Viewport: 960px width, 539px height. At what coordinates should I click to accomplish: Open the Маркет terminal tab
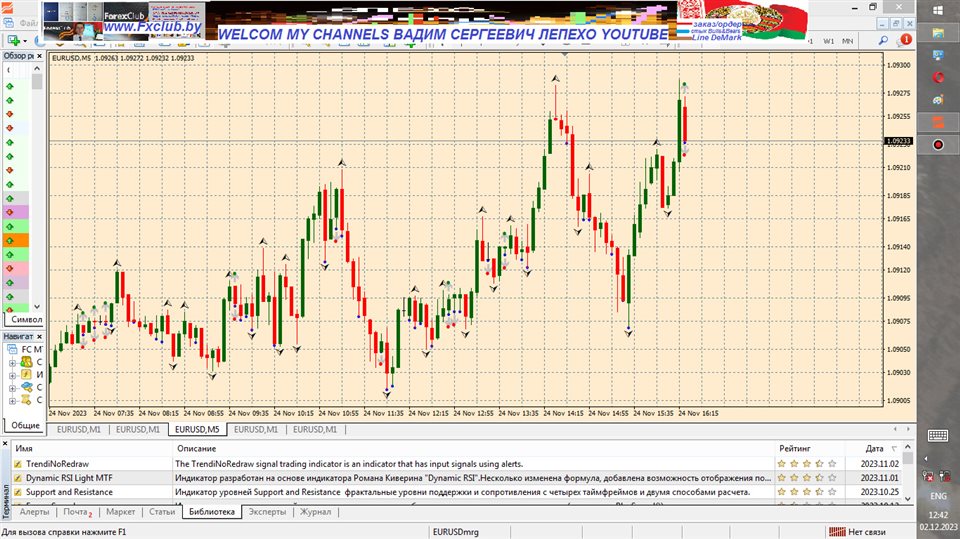point(121,511)
